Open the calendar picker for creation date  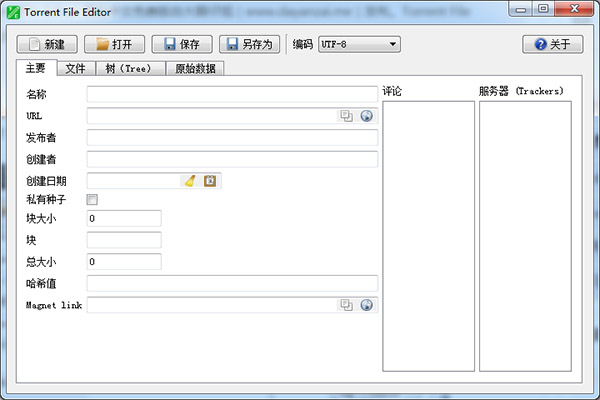pyautogui.click(x=210, y=181)
